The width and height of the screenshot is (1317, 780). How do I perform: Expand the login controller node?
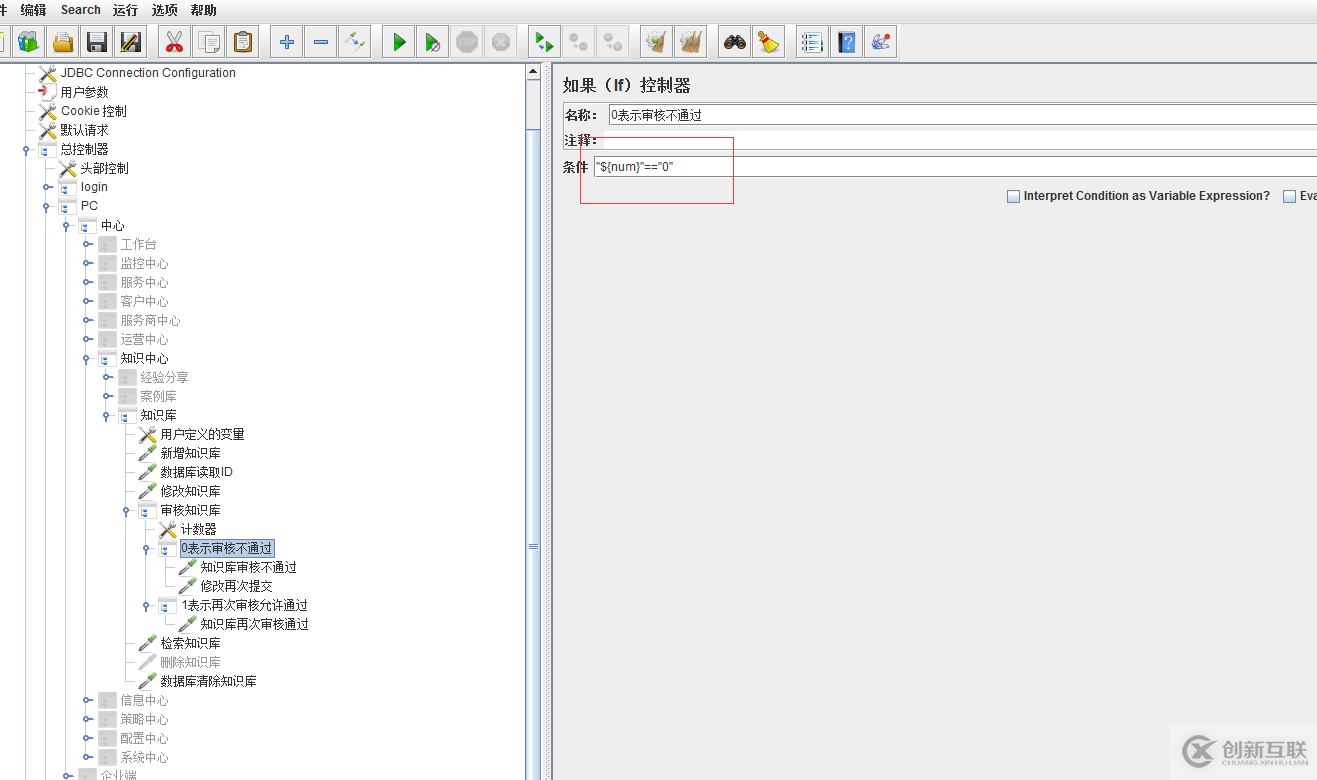(46, 187)
